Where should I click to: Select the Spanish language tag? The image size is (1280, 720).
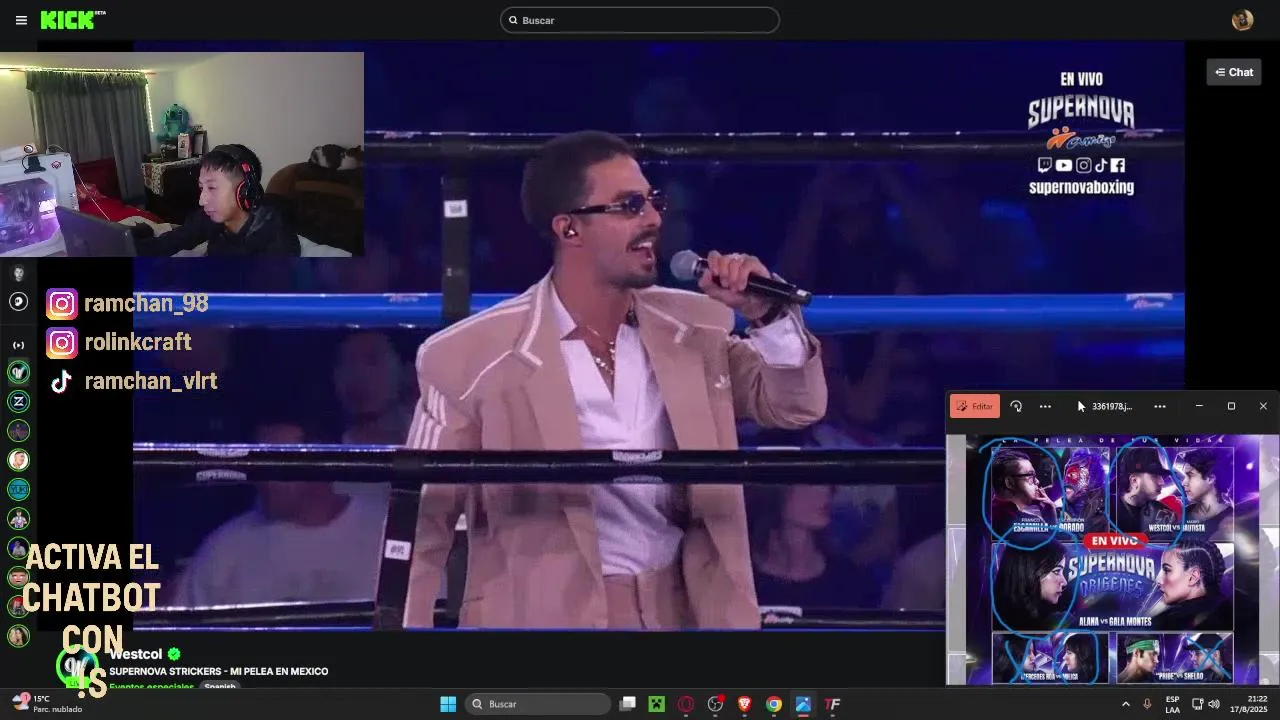(220, 686)
